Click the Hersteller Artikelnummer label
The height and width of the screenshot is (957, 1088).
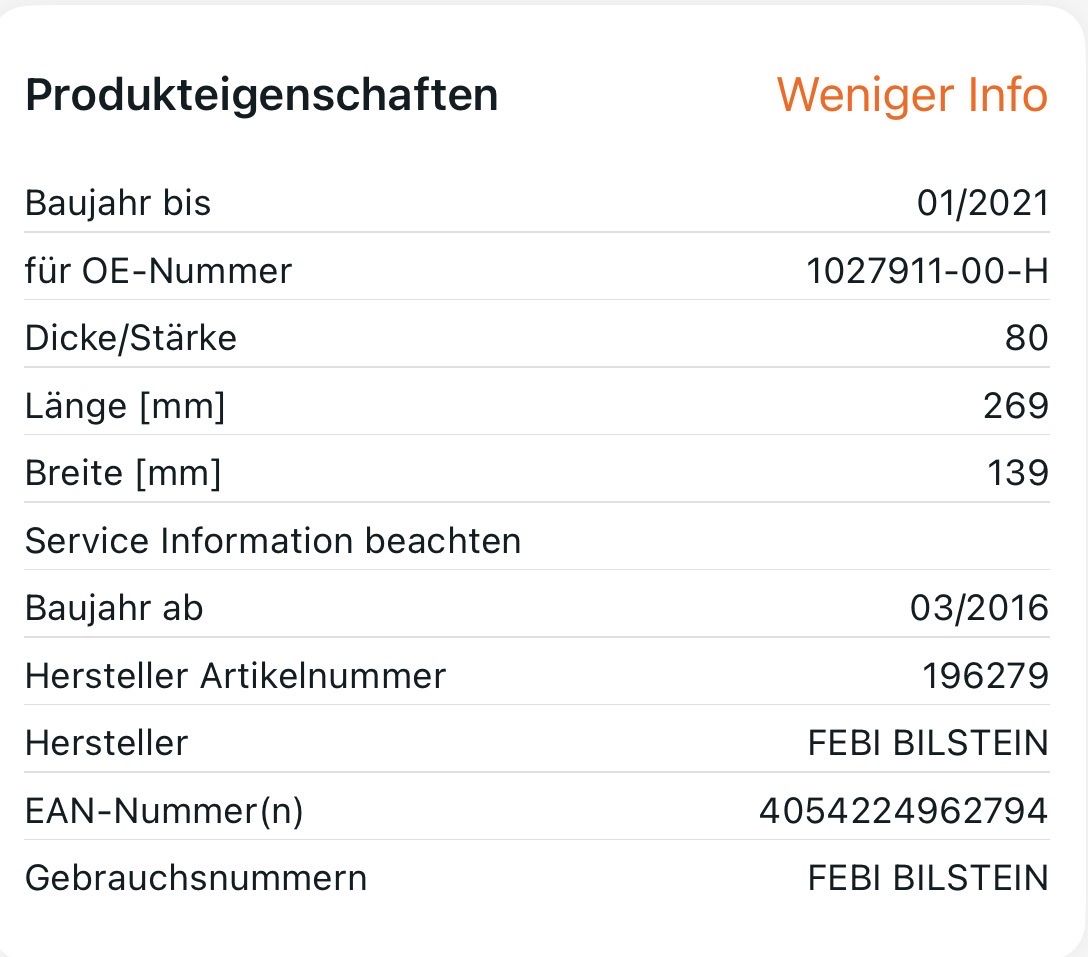pyautogui.click(x=235, y=676)
